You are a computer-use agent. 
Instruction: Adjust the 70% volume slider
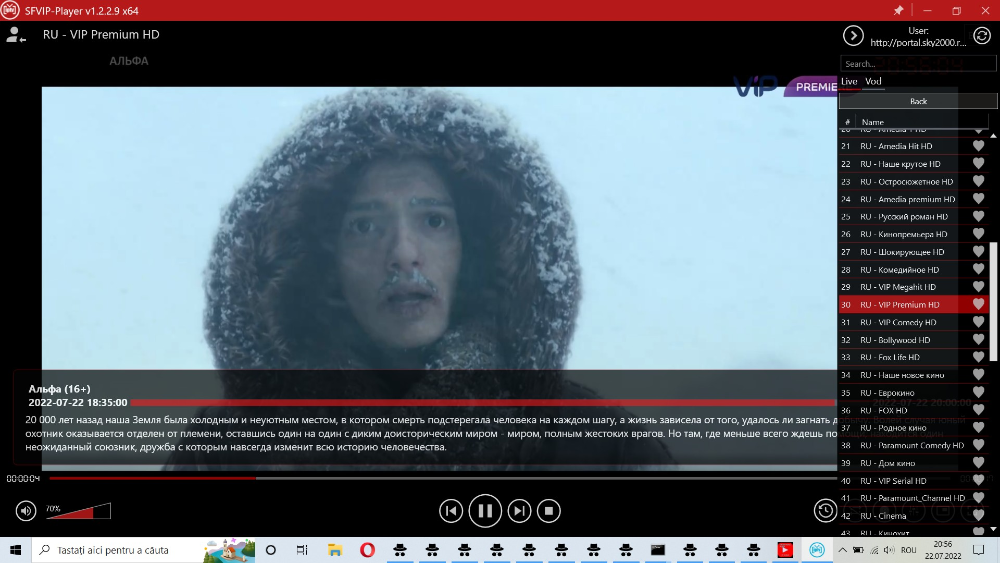[x=78, y=511]
